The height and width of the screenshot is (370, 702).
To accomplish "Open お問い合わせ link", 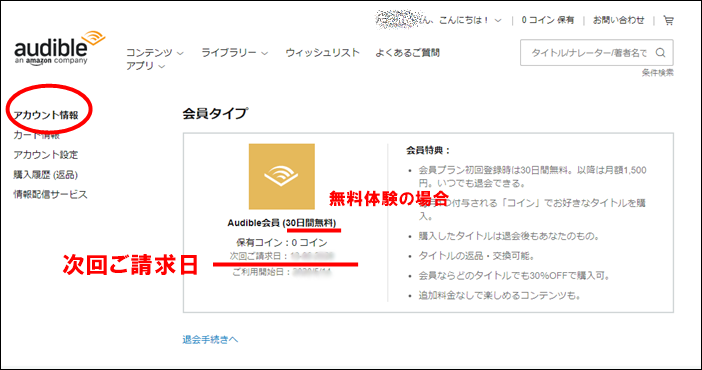I will point(619,20).
